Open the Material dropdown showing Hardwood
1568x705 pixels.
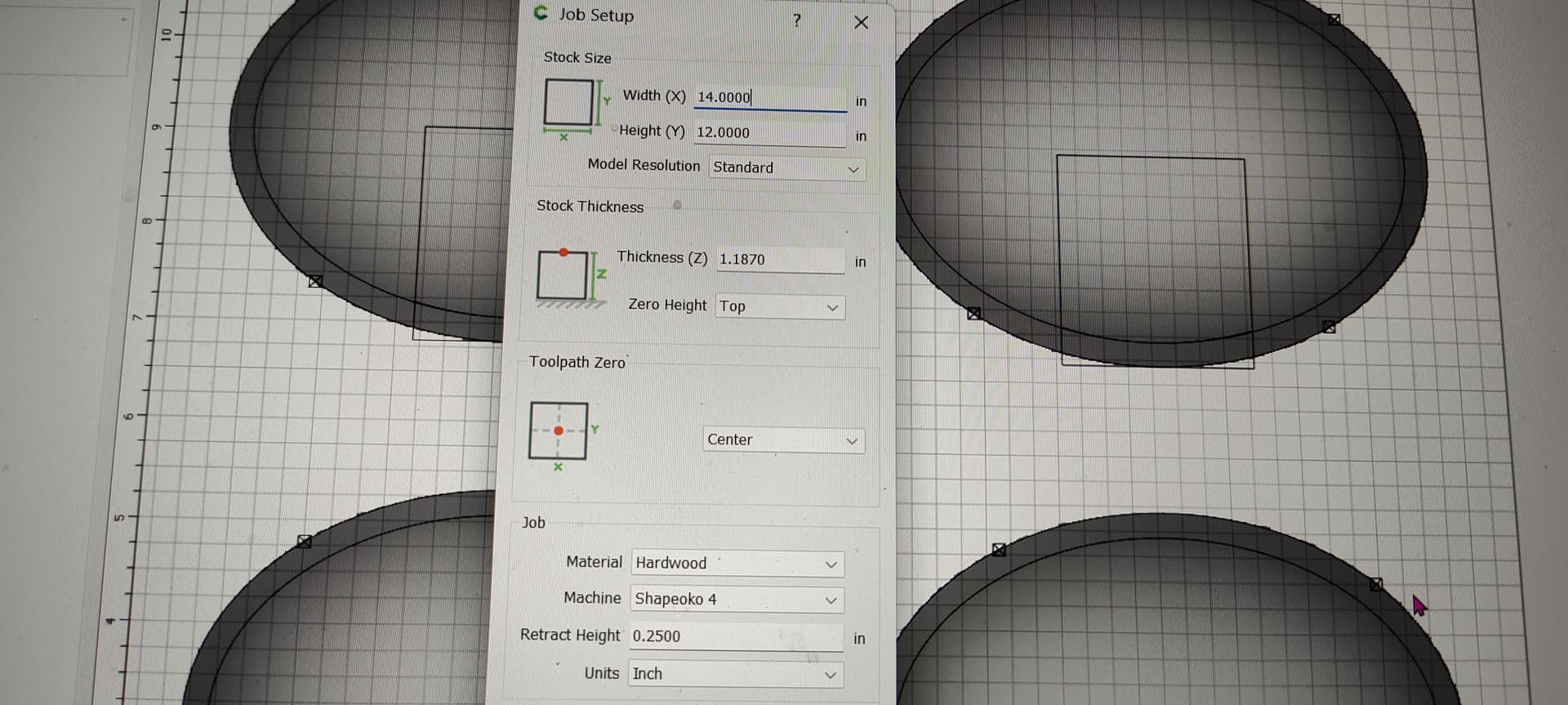point(737,564)
